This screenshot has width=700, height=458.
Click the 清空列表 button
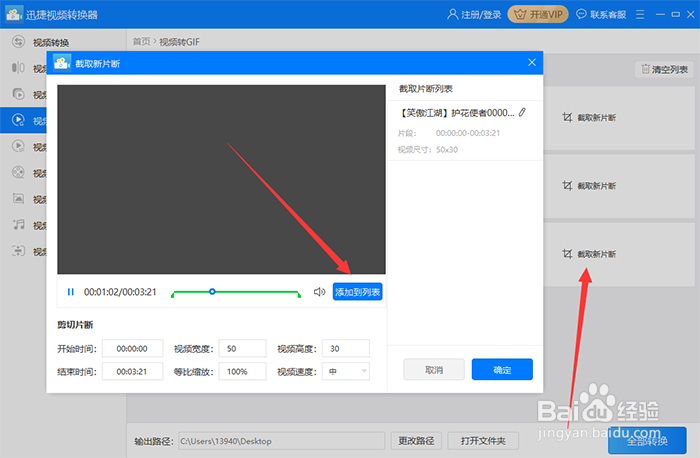pos(664,69)
